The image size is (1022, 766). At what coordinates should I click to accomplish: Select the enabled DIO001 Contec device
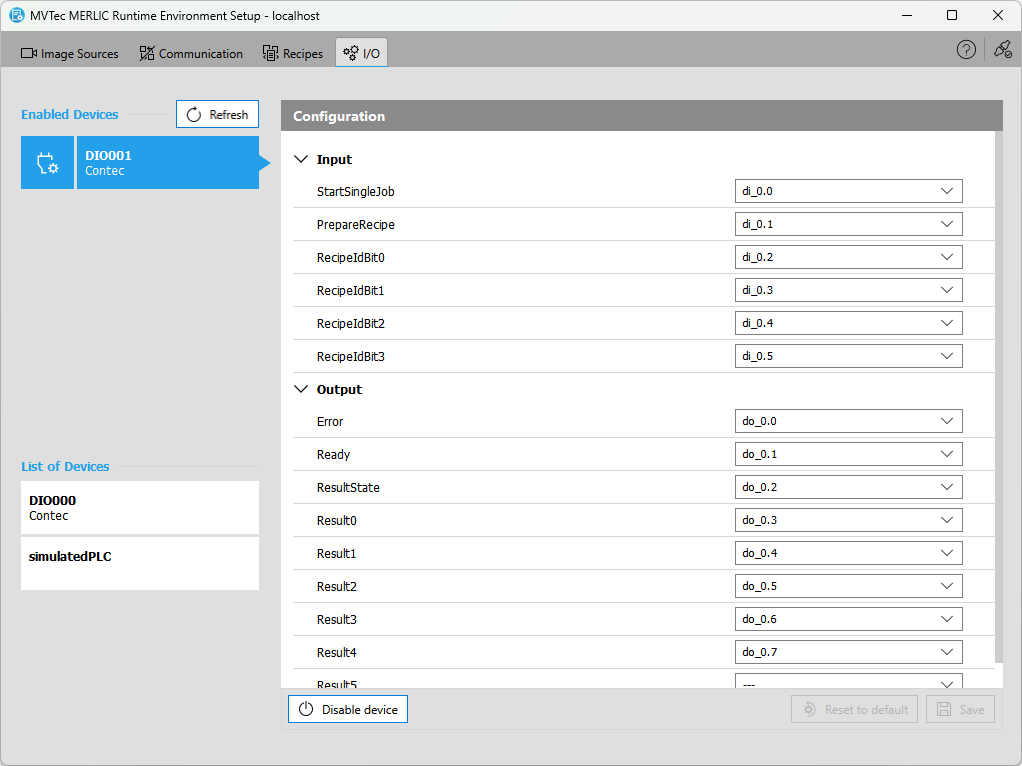click(166, 163)
